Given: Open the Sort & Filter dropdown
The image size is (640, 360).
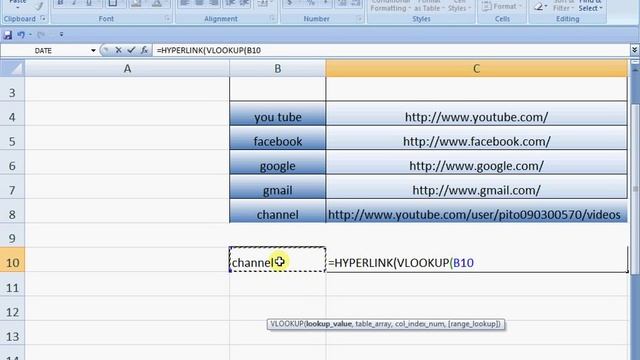Looking at the screenshot, I should click(563, 5).
